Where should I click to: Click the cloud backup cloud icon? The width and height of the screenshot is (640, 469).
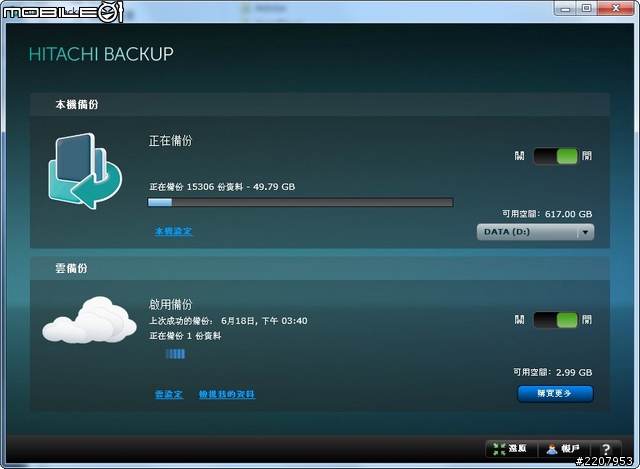click(89, 320)
